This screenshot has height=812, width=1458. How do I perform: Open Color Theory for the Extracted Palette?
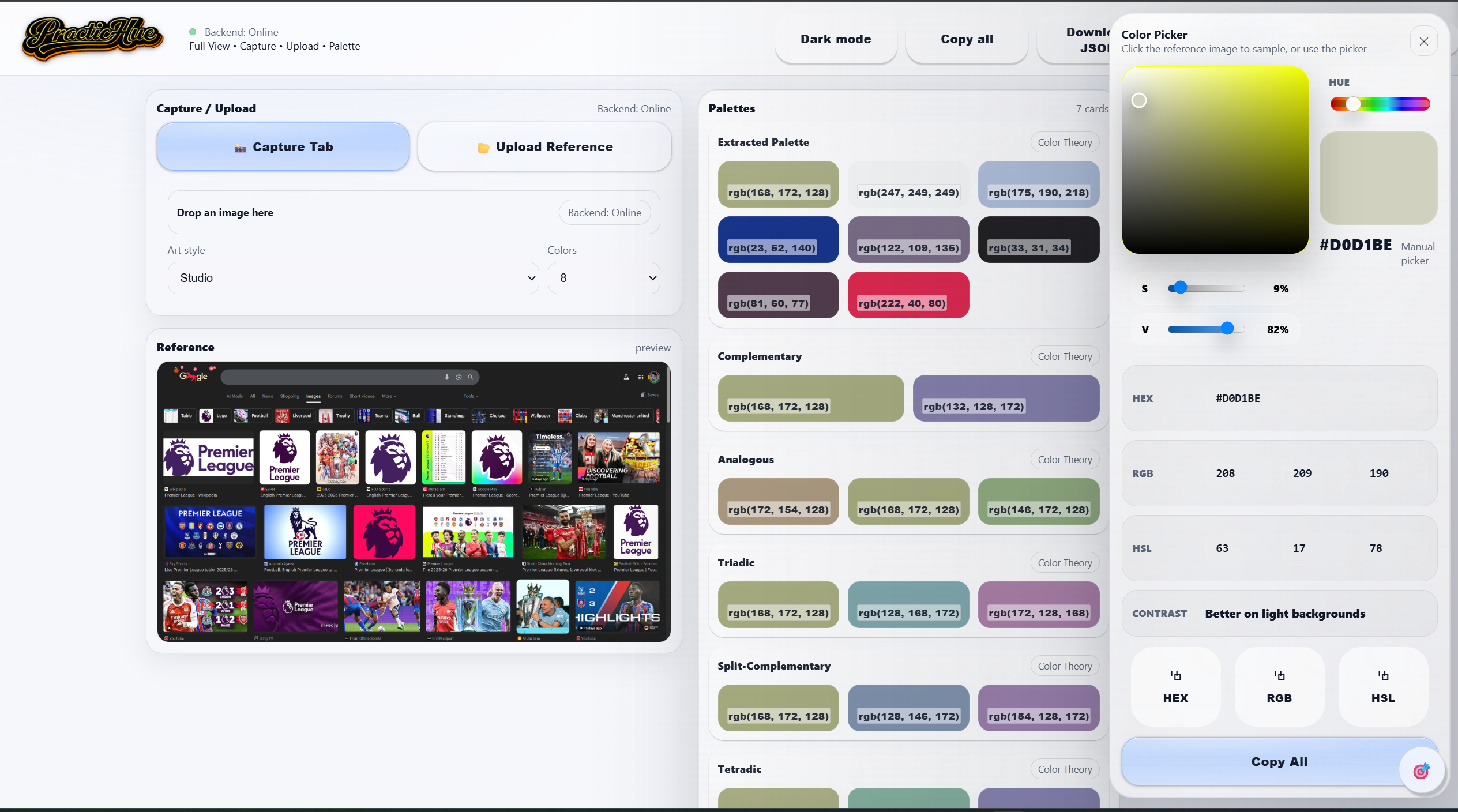click(x=1064, y=142)
